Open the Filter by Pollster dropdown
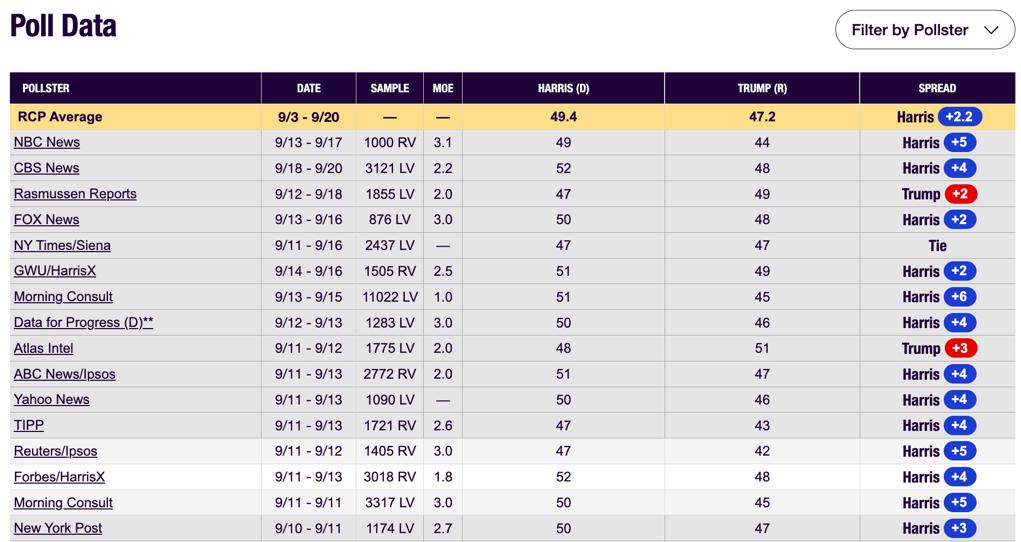 925,30
